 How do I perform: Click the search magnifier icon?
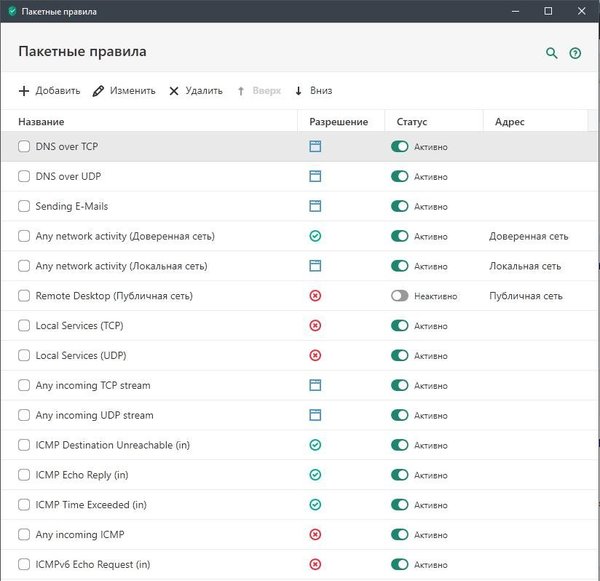point(551,53)
